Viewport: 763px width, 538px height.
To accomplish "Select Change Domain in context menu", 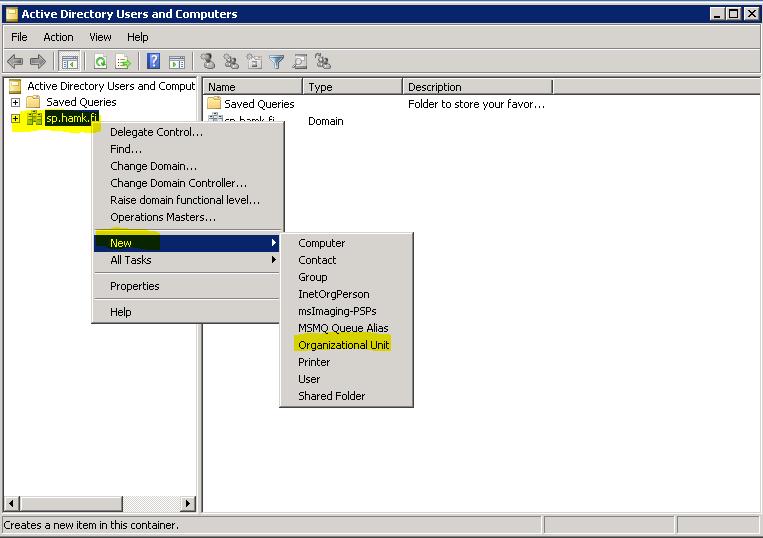I will [x=188, y=166].
